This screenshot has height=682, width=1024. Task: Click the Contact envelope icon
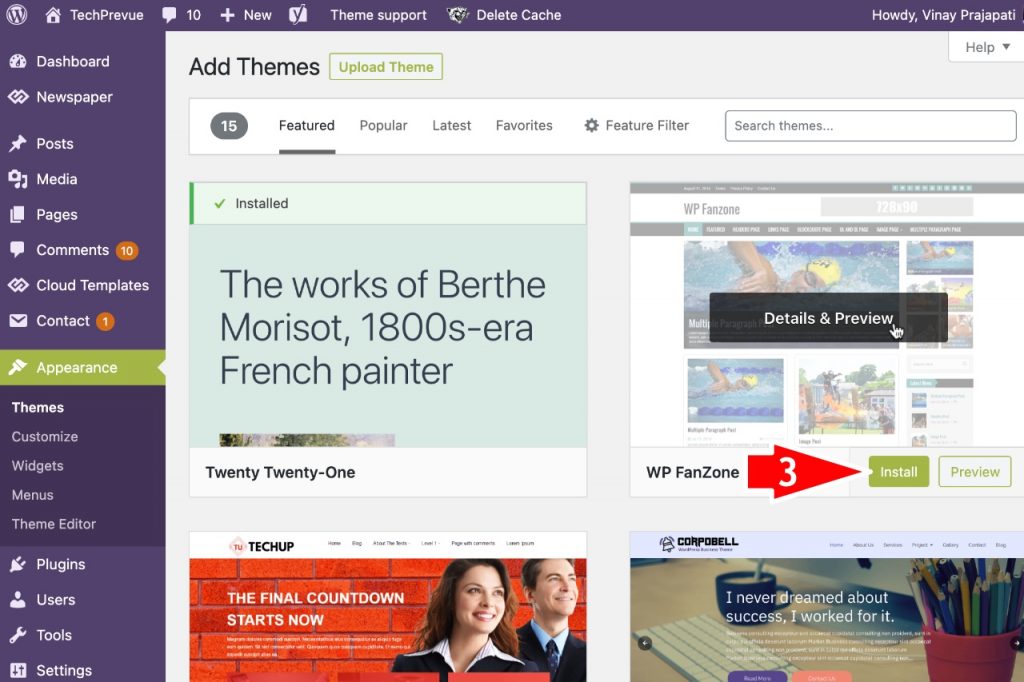18,321
